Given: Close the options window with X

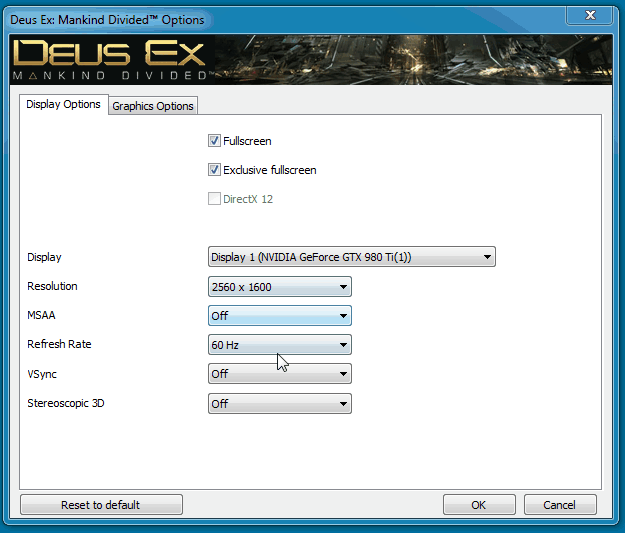Looking at the screenshot, I should tap(590, 16).
